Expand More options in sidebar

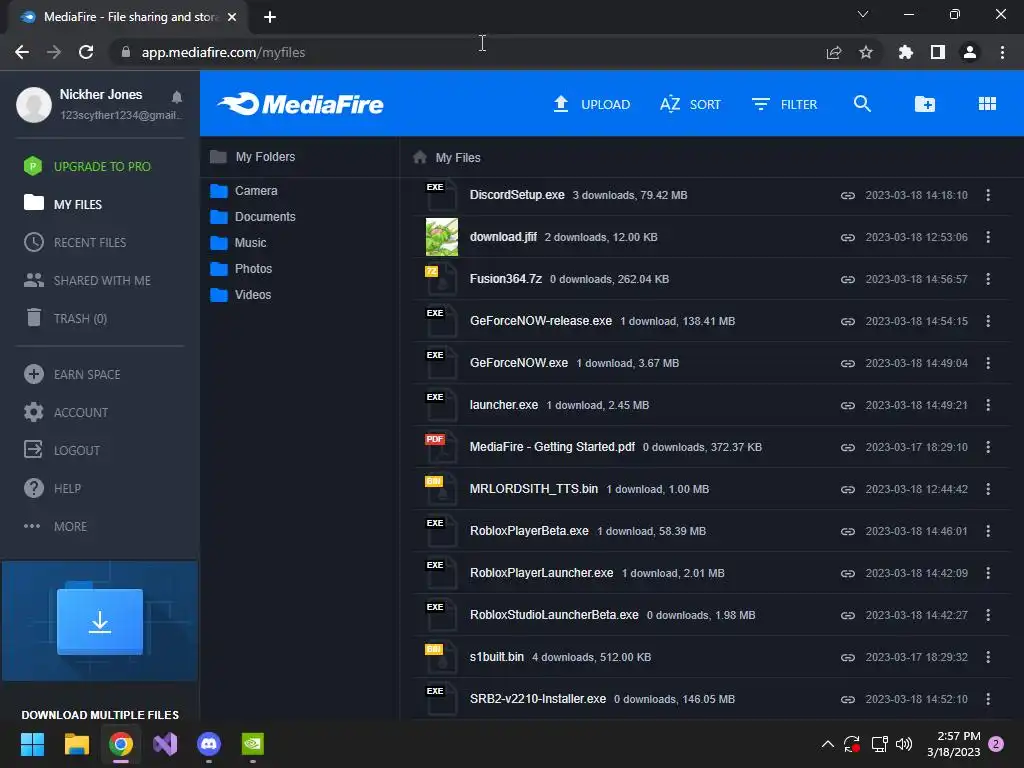pyautogui.click(x=55, y=526)
